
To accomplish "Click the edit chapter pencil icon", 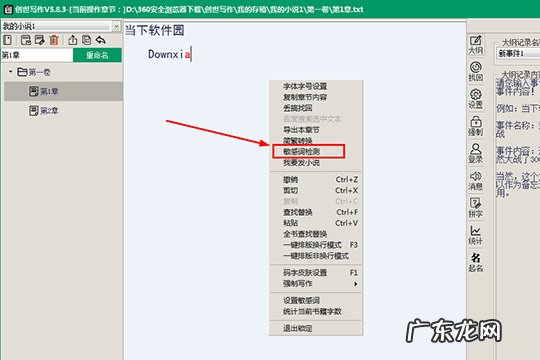I will click(40, 40).
